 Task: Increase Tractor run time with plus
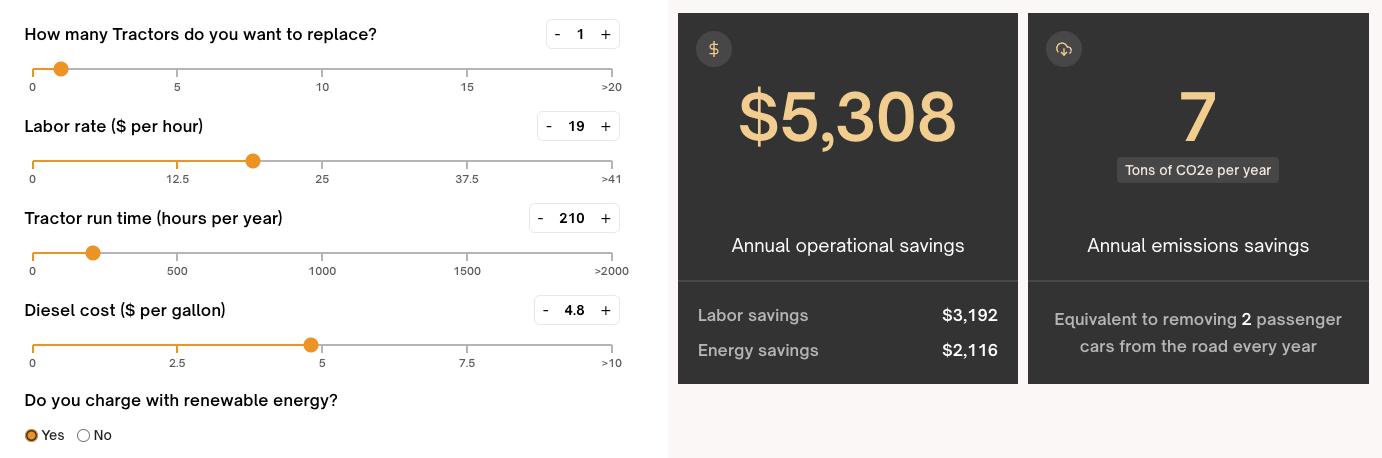coord(606,218)
